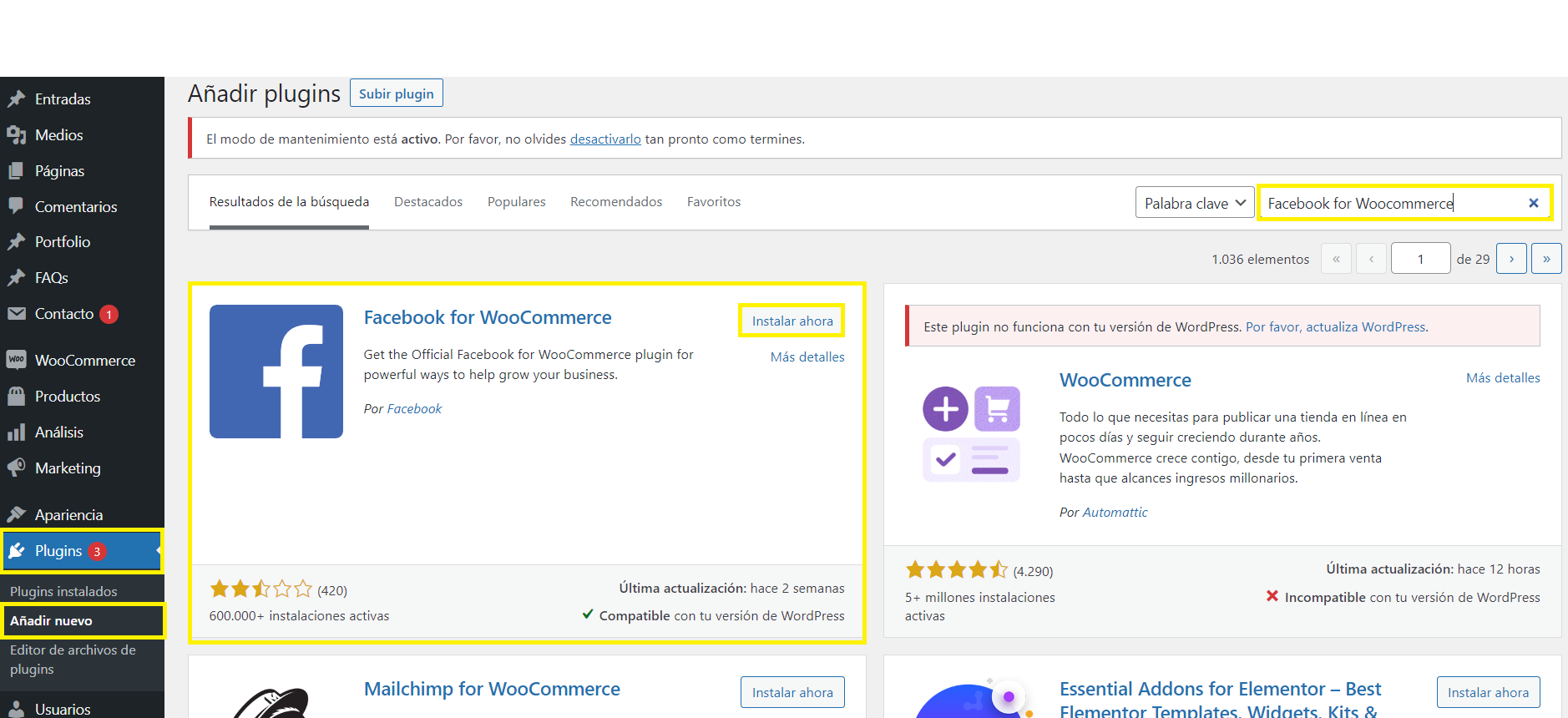Open the Palabra clave dropdown
The image size is (1568, 718).
[1194, 203]
